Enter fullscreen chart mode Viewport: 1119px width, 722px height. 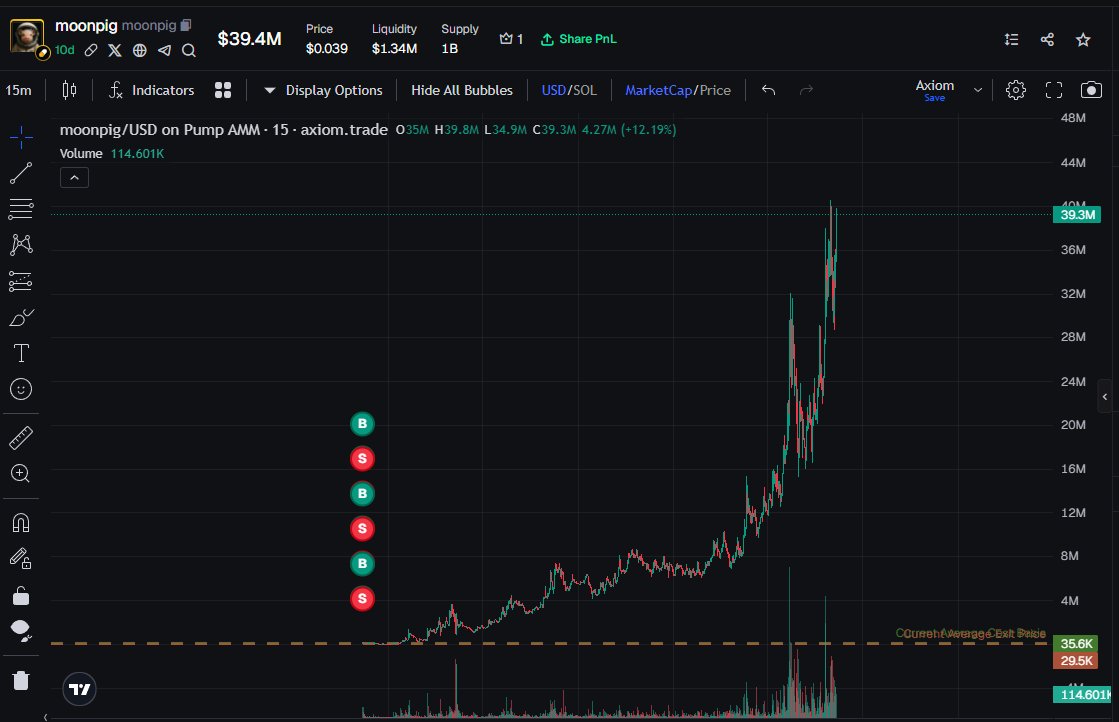[1053, 90]
